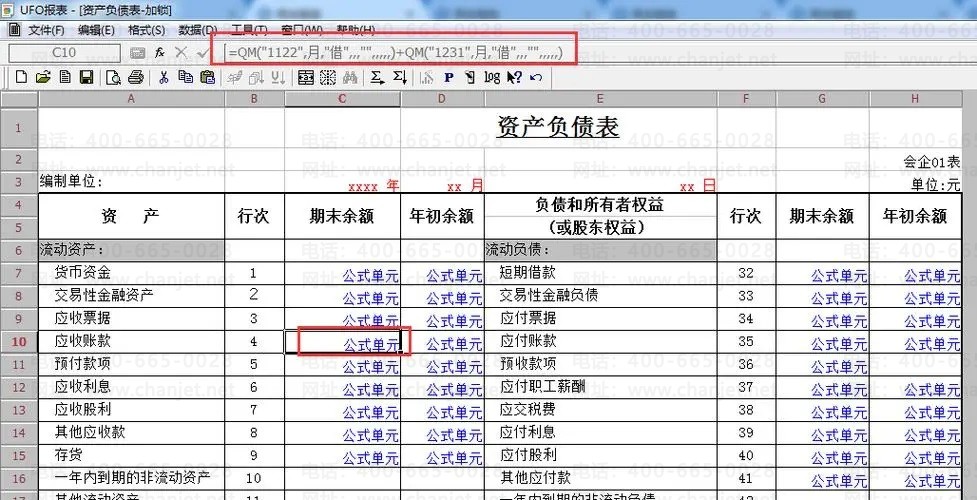Click the Cut (scissors) icon
Screen dimensions: 977x500
(x=164, y=77)
